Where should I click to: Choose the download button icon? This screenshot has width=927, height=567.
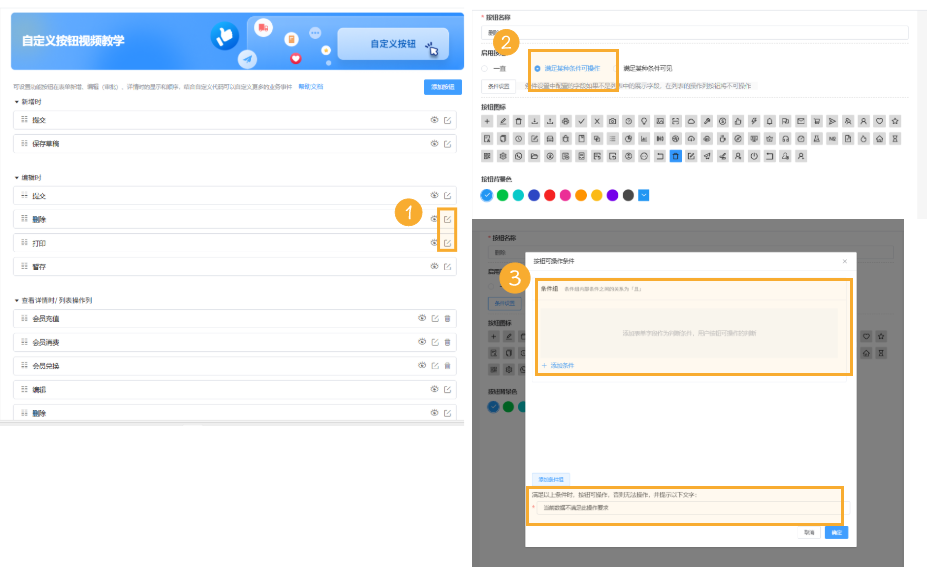(x=534, y=121)
